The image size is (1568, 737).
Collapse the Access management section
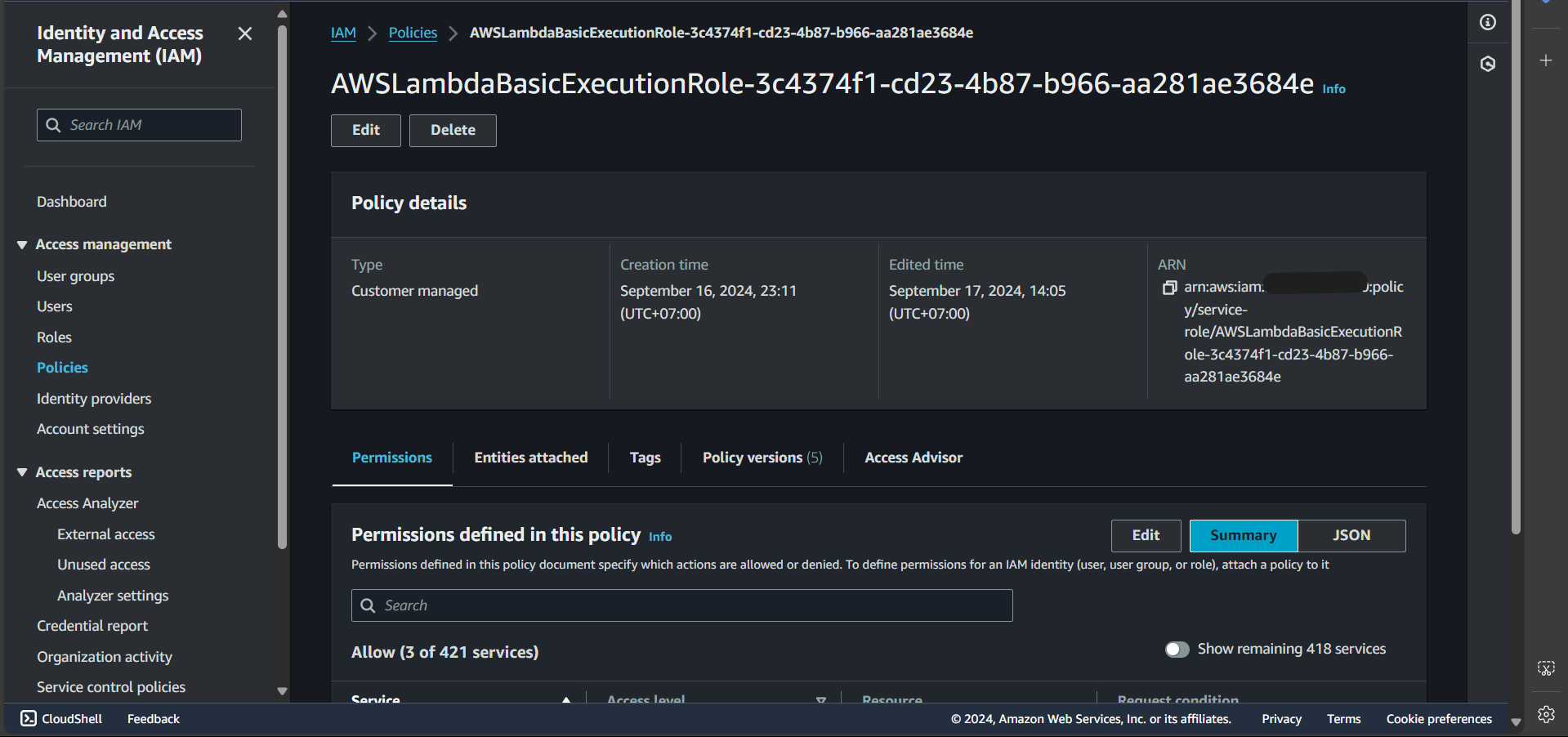click(x=22, y=244)
